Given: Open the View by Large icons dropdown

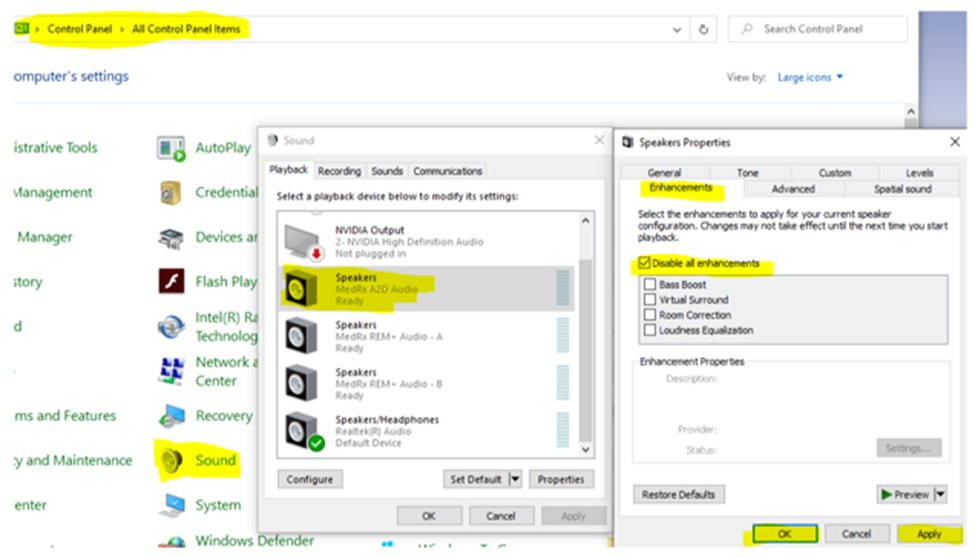Looking at the screenshot, I should [811, 77].
